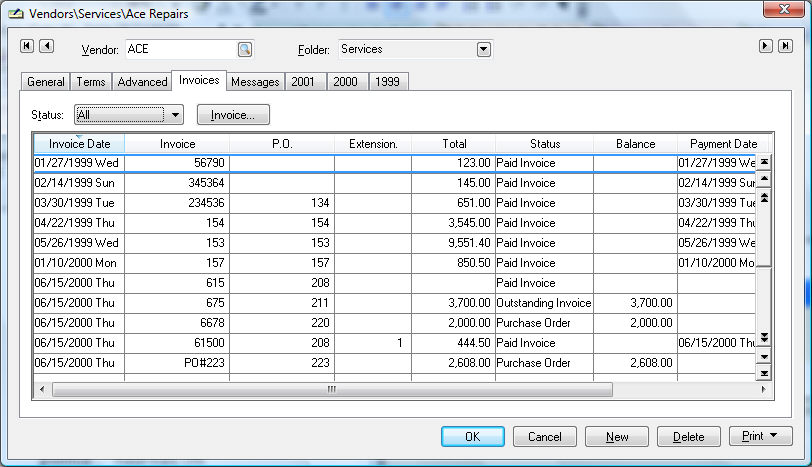Click the horizontal scrollbar left arrow
This screenshot has width=812, height=467.
click(42, 389)
